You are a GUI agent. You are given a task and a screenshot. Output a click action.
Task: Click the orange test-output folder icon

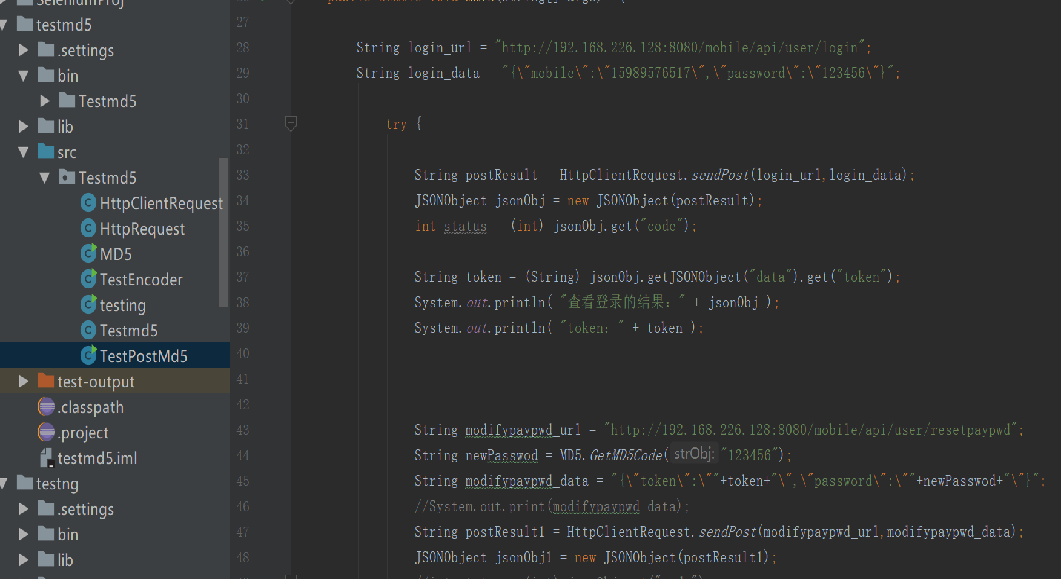46,381
